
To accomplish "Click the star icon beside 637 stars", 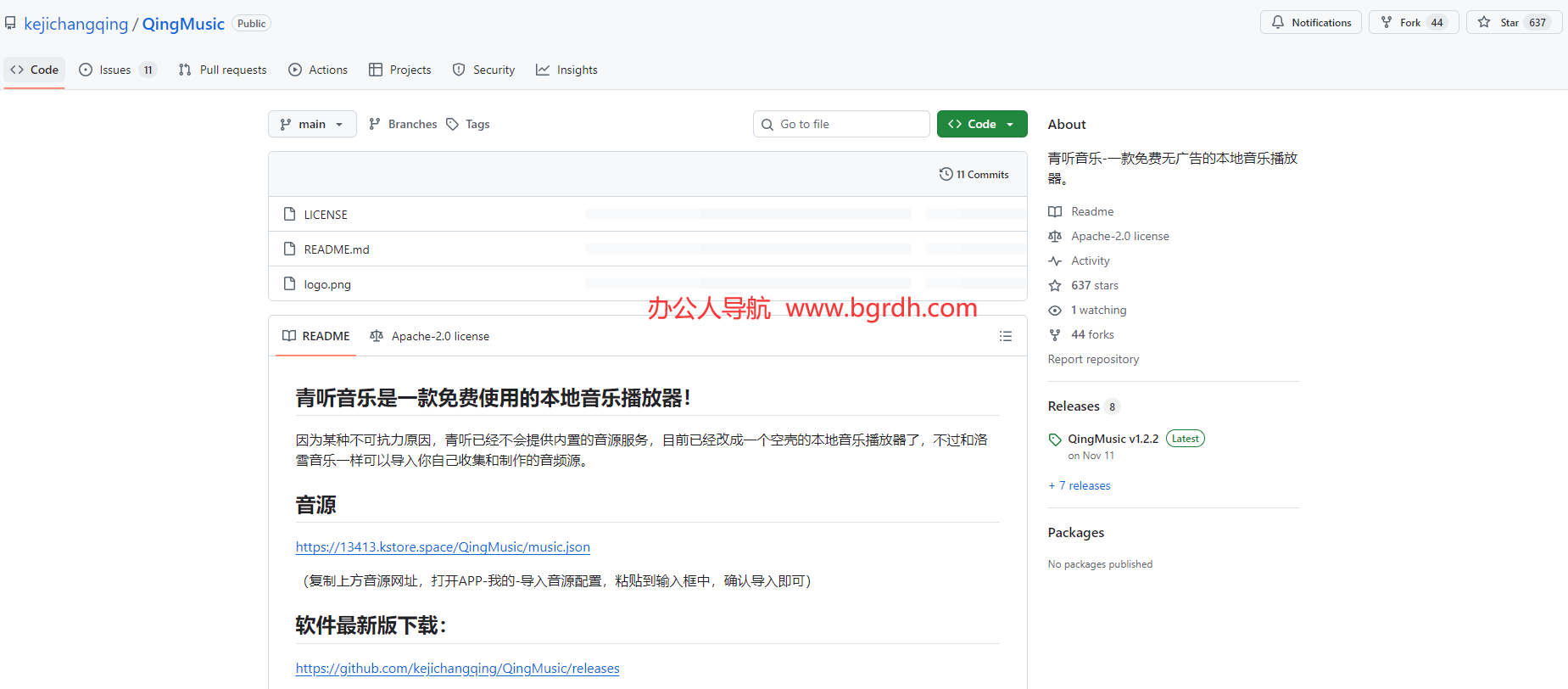I will pos(1055,285).
